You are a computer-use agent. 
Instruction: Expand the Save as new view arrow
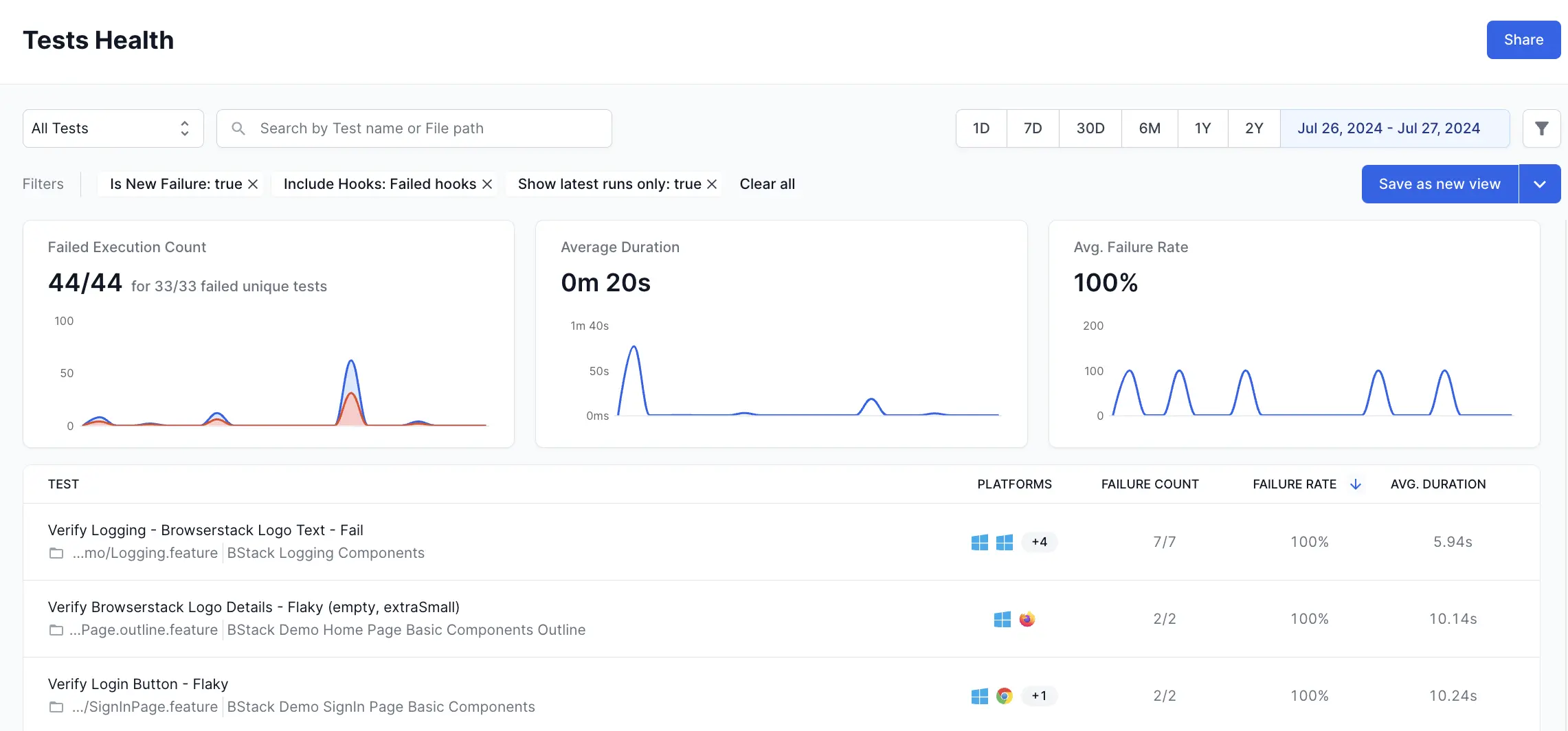(x=1539, y=184)
